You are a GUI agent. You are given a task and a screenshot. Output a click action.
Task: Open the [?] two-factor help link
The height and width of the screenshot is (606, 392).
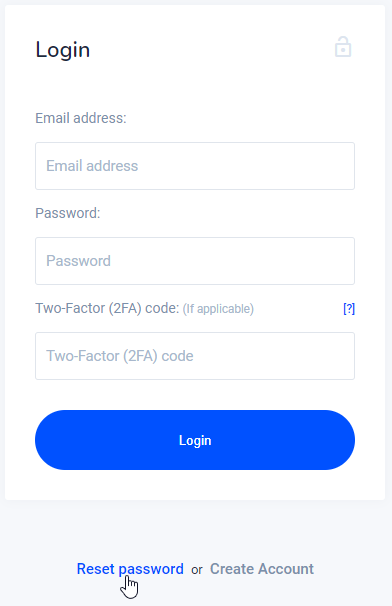pos(349,308)
